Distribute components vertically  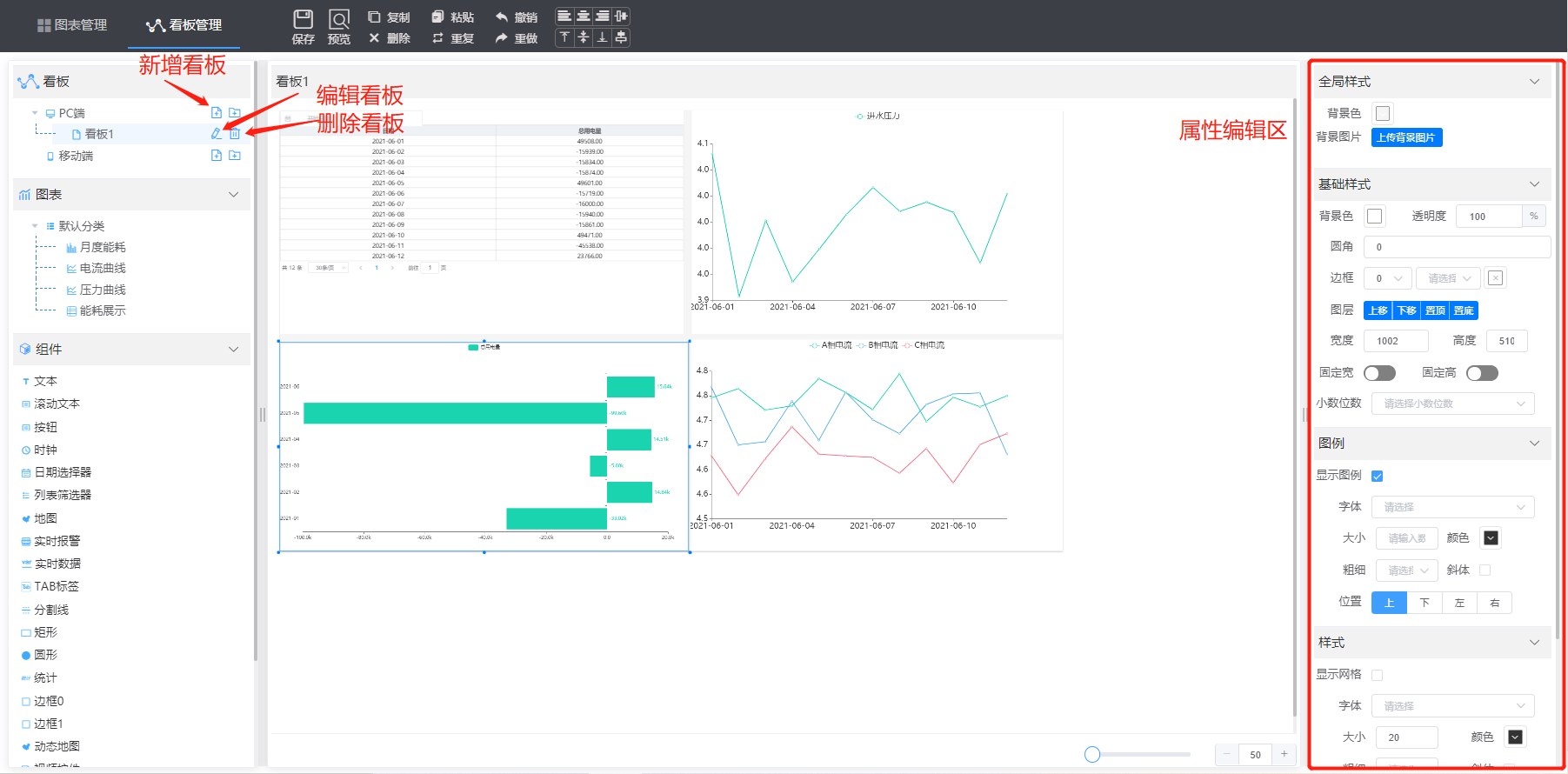tap(621, 37)
